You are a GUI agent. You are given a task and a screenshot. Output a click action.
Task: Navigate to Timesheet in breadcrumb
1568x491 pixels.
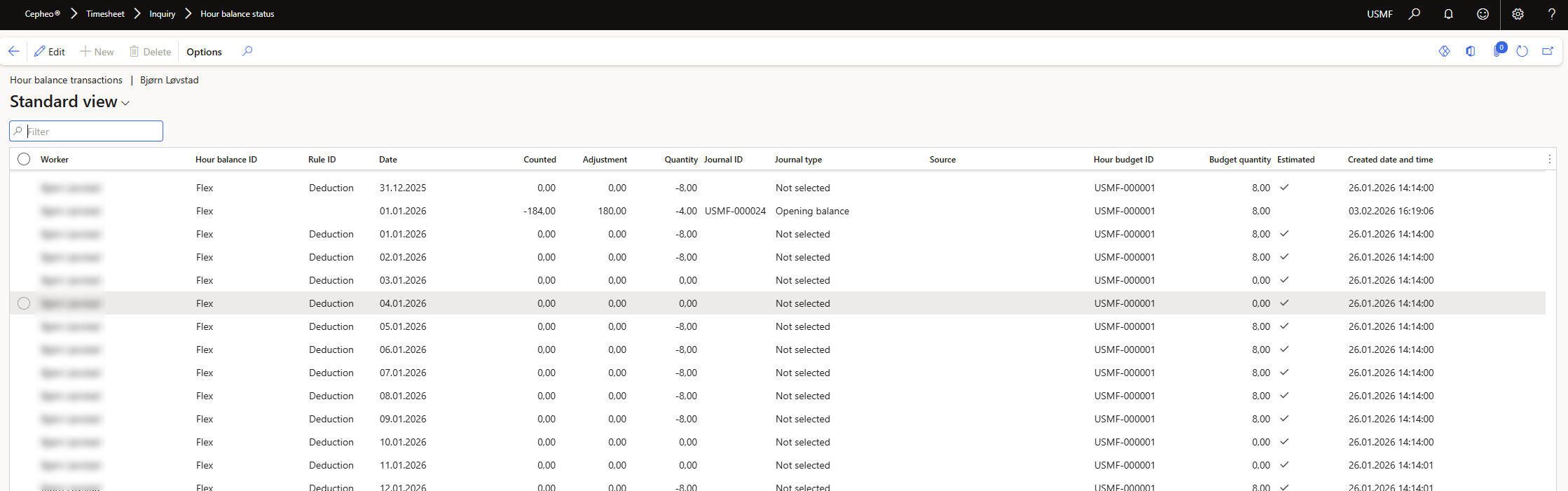[105, 14]
